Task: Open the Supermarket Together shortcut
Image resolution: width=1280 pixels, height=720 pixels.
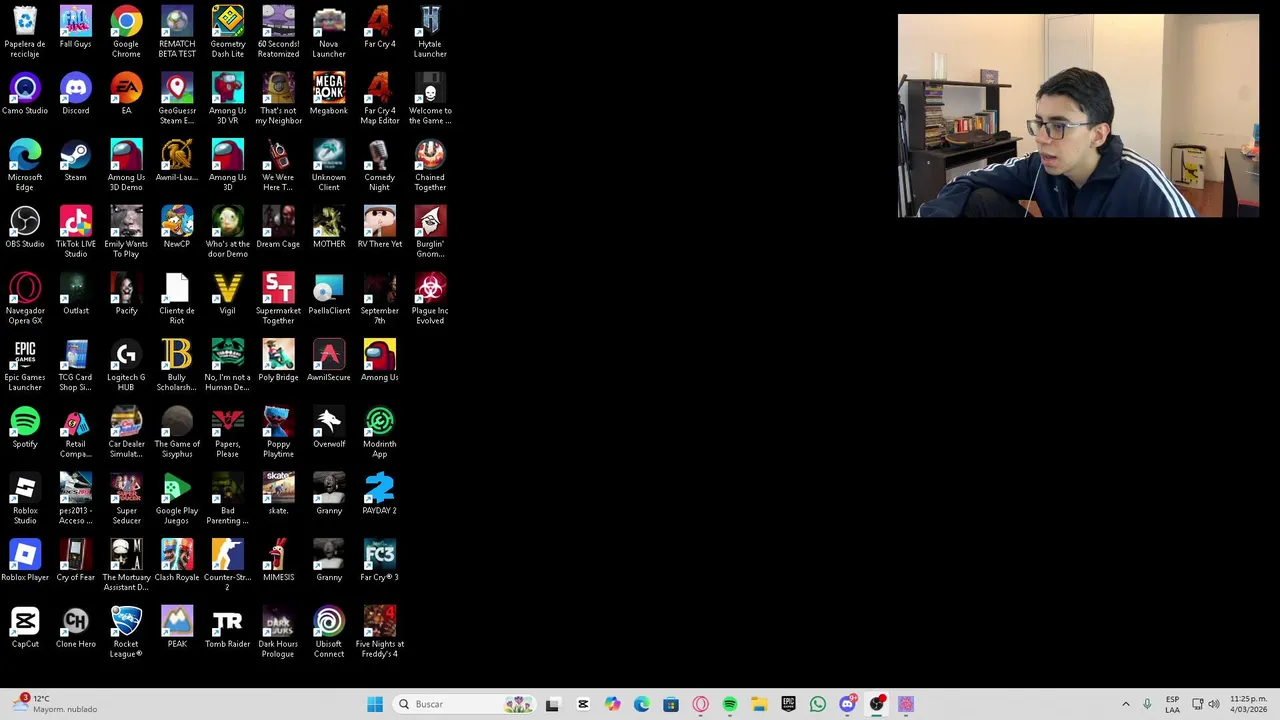Action: [x=278, y=298]
